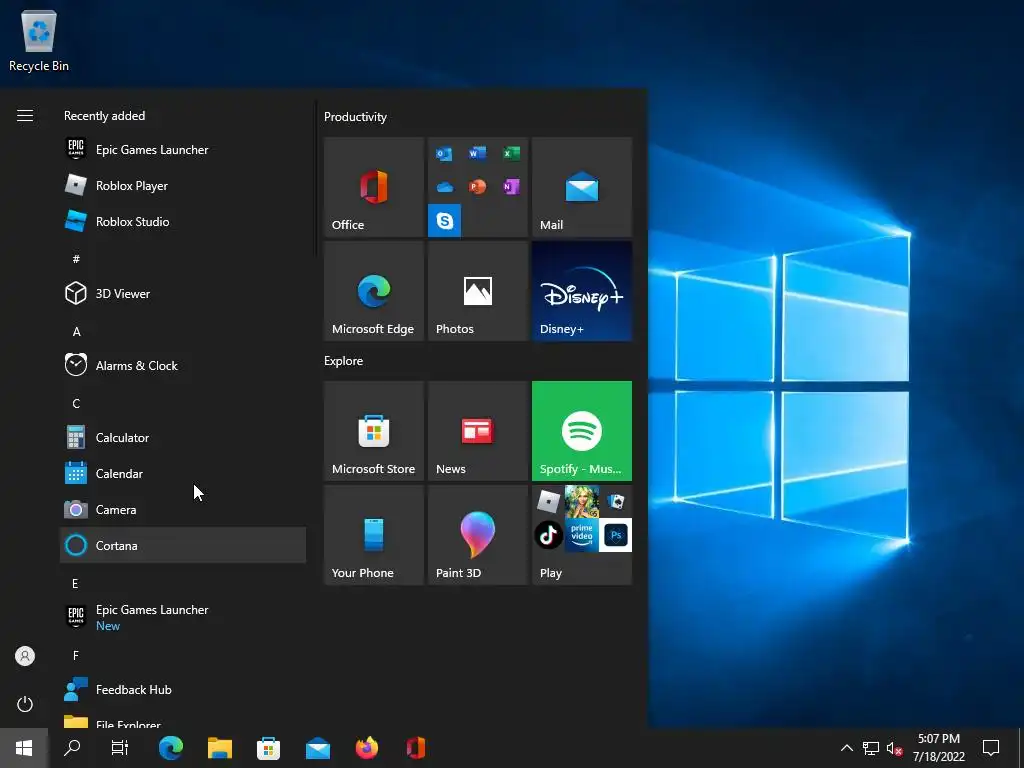The image size is (1024, 768).
Task: Open the Epic Games Launcher entry marked New
Action: click(183, 617)
